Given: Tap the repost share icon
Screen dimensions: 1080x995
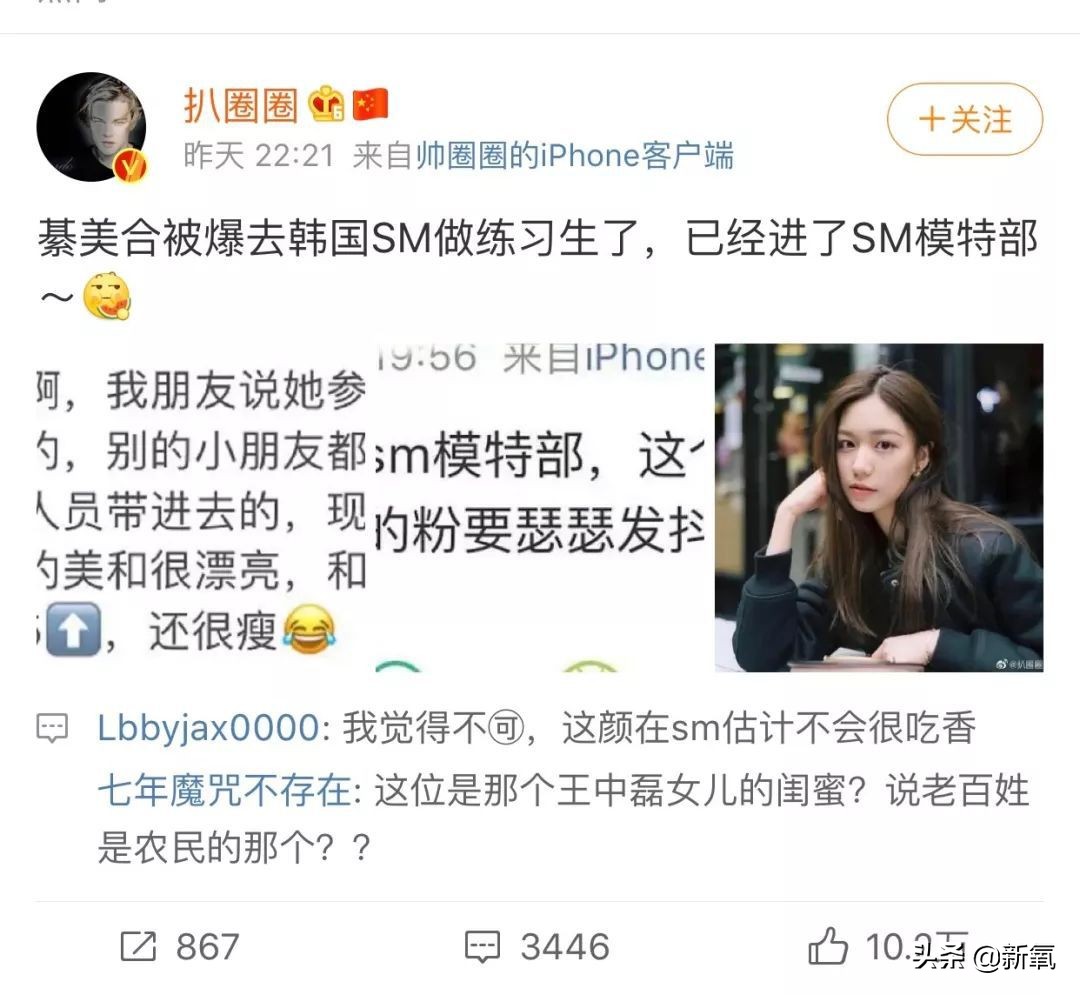Looking at the screenshot, I should (138, 946).
